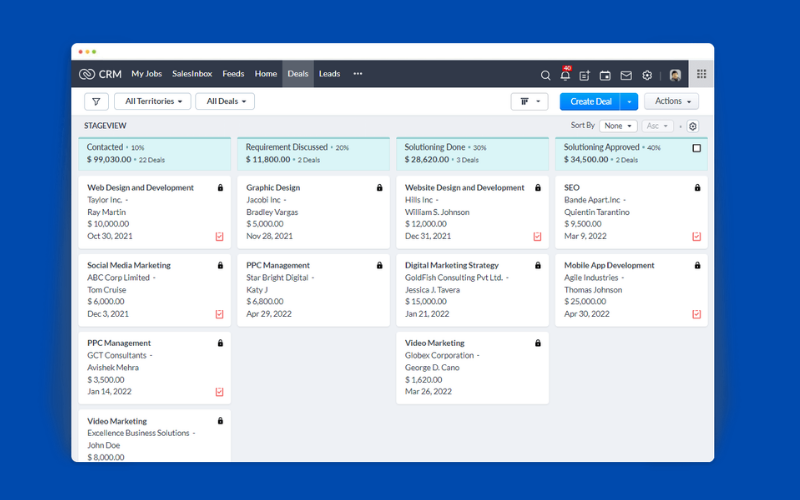Viewport: 800px width, 500px height.
Task: Open the SalesInbox tab
Action: (192, 74)
